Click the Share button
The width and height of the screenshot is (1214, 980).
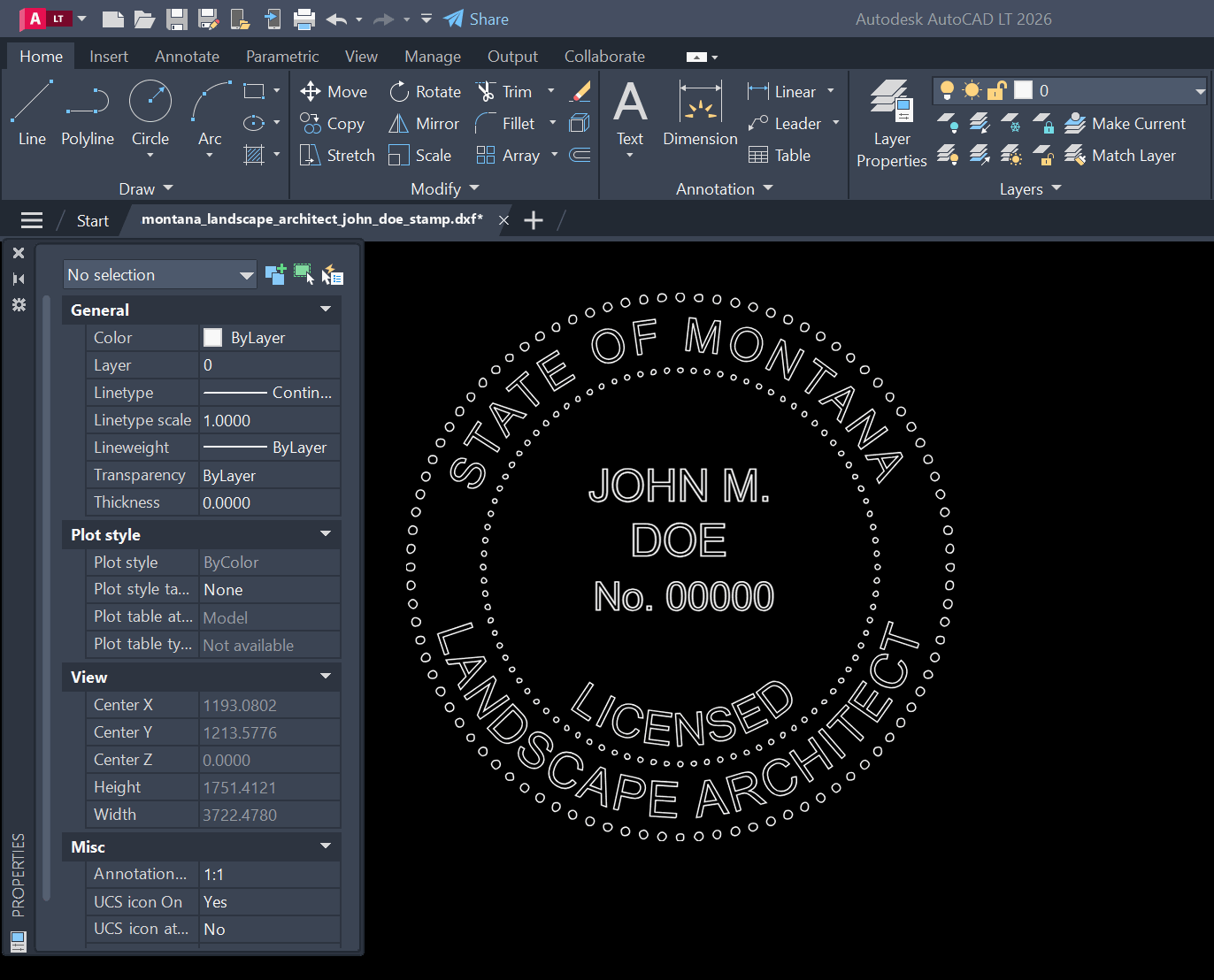(476, 19)
